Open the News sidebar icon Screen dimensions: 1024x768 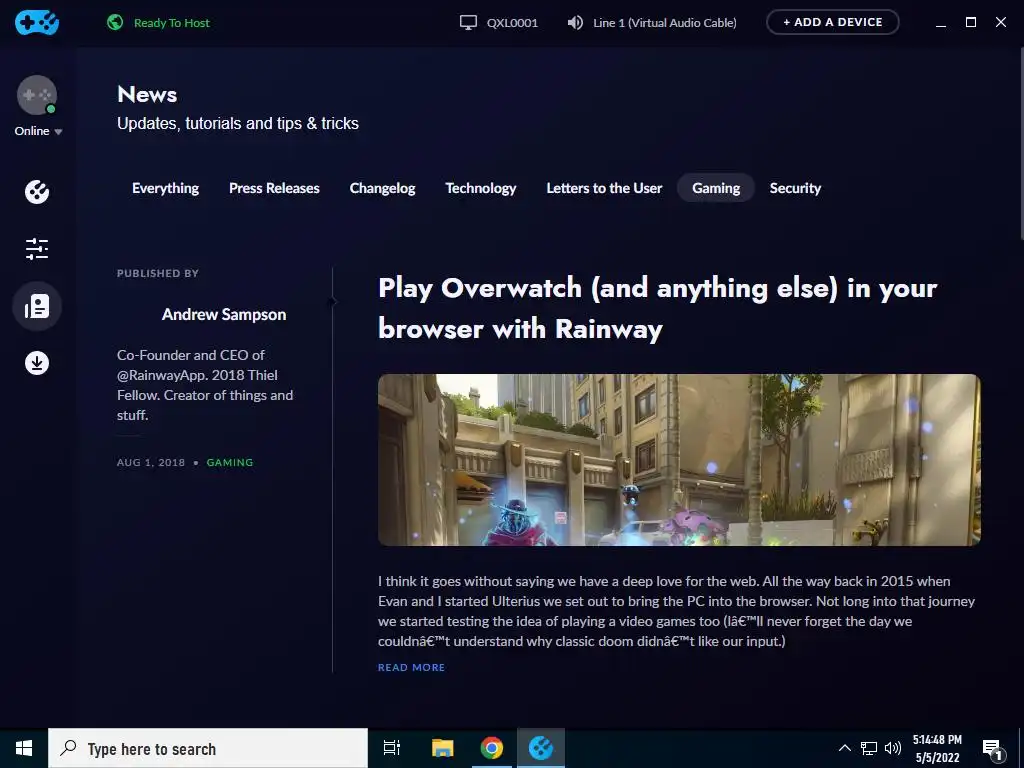pos(37,306)
